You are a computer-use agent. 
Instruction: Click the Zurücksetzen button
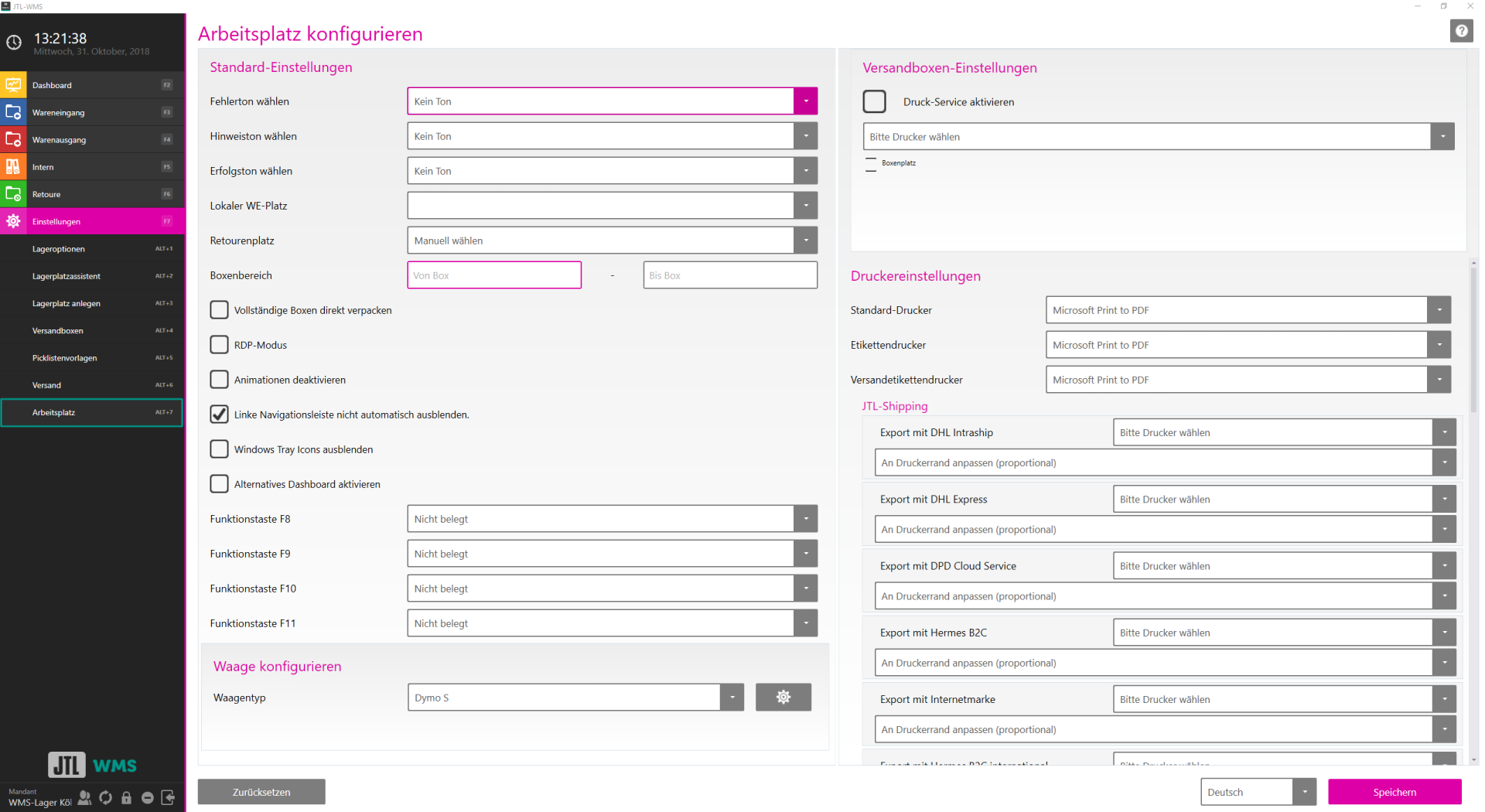261,792
